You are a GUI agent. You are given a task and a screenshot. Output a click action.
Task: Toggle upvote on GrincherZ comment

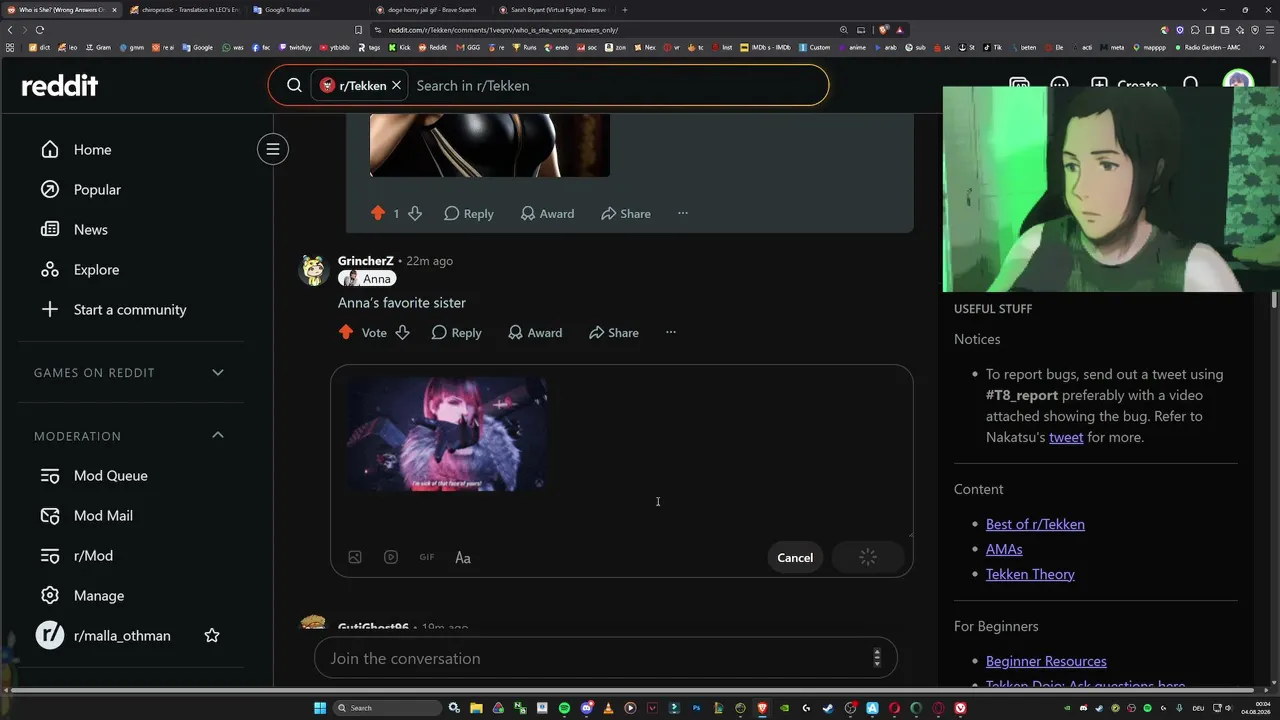pos(346,333)
